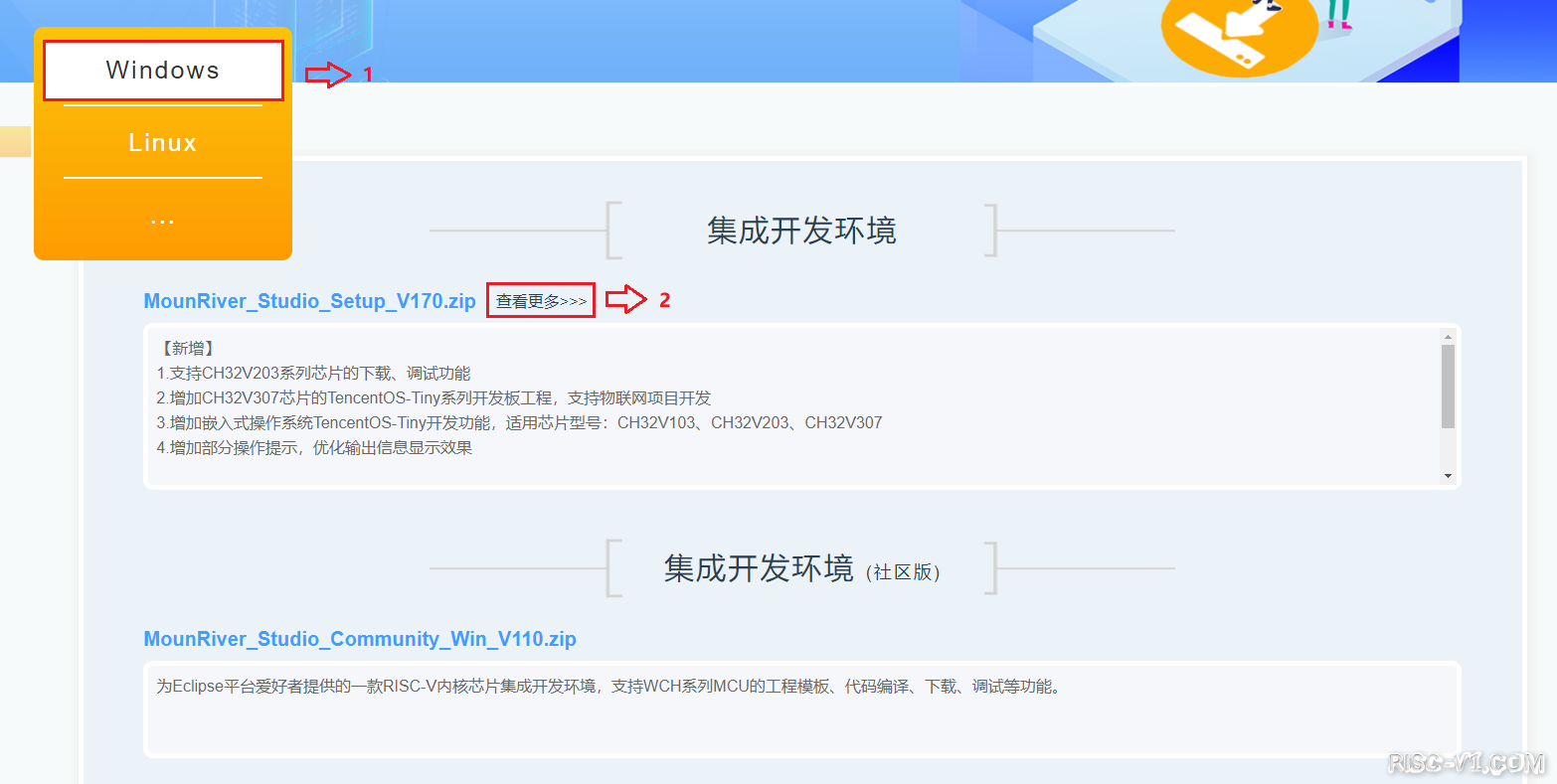
Task: Click the line '4.增加部分操作提示，优化输出信息显示效果'
Action: click(x=314, y=448)
